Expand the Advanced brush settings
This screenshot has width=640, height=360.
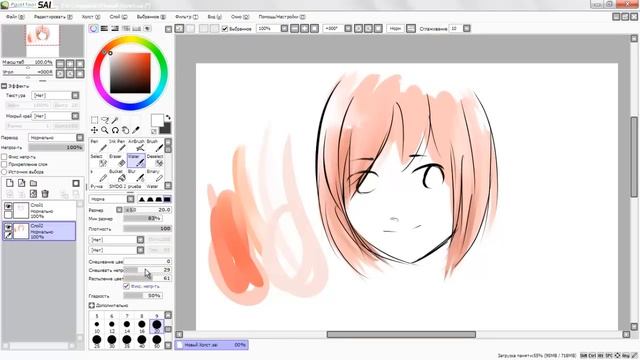point(91,305)
